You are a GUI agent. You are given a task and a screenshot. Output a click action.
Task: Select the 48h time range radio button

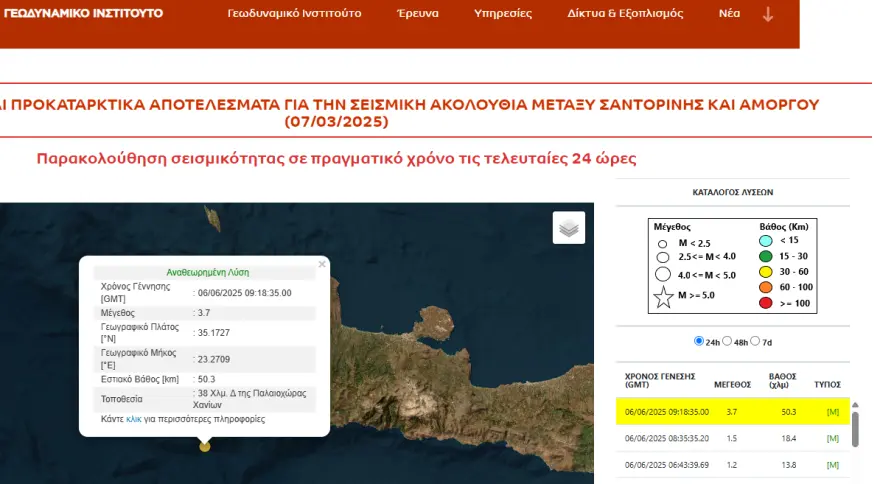tap(727, 341)
